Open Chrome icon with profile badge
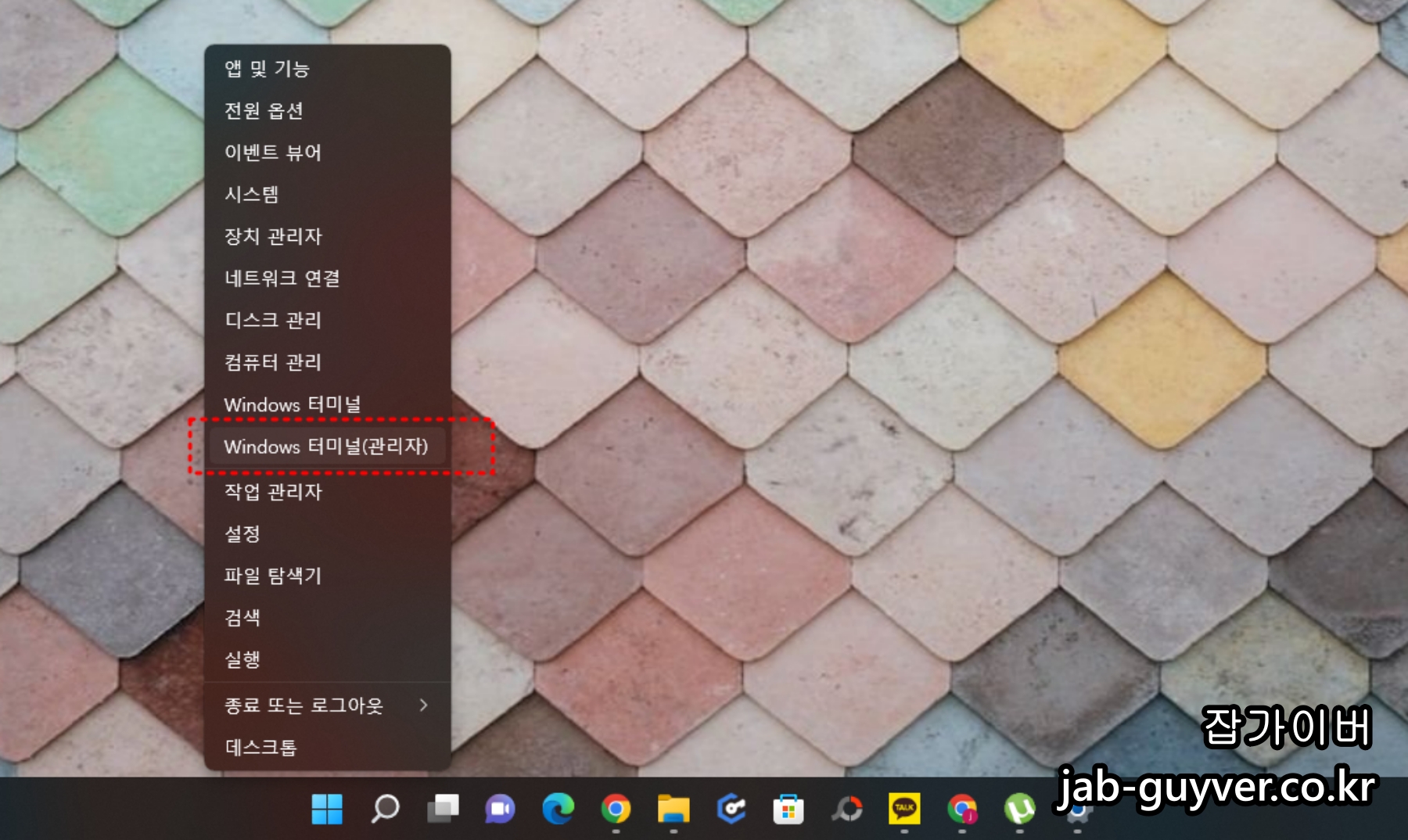 tap(962, 809)
